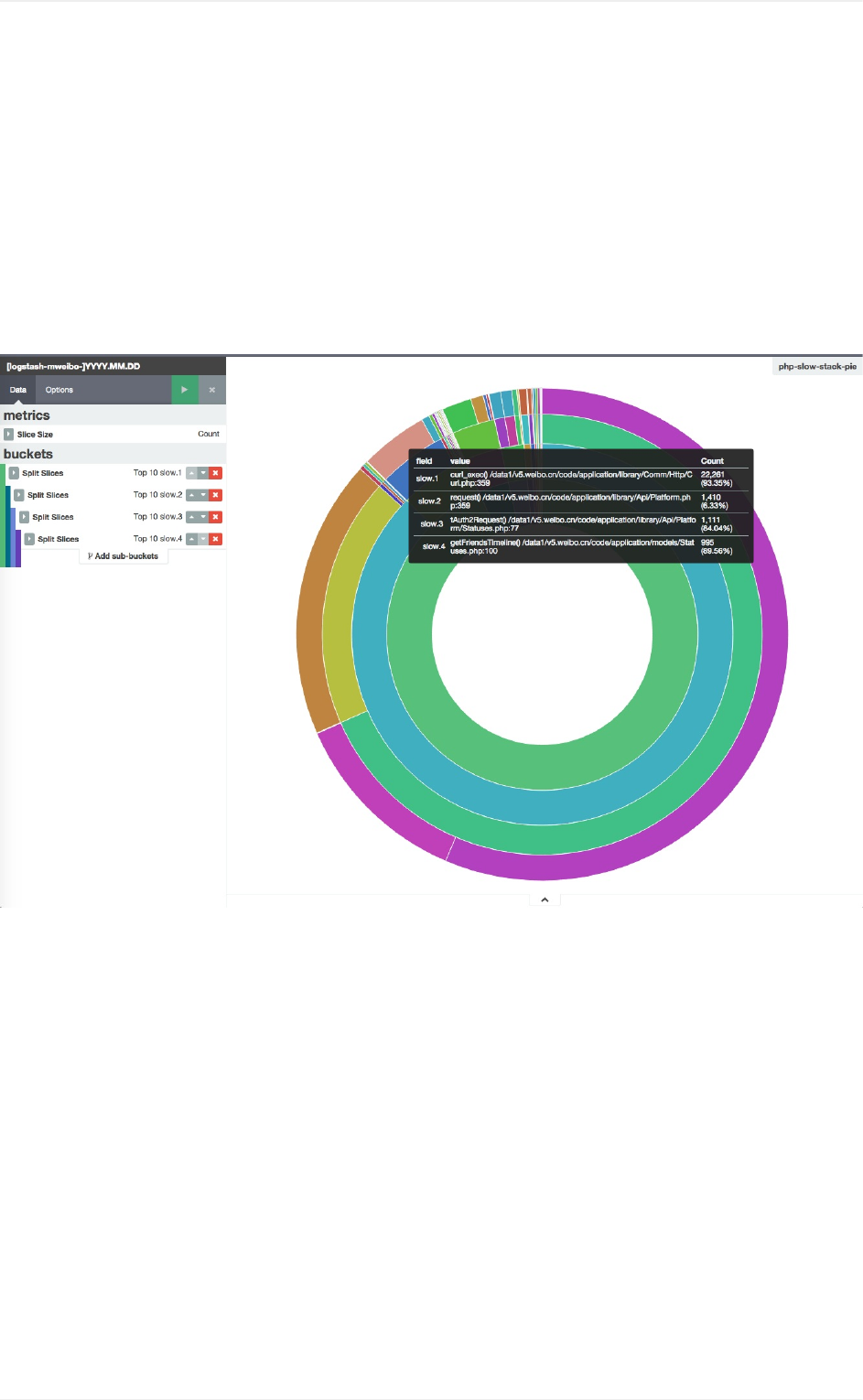
Task: Switch to the Data tab
Action: pyautogui.click(x=18, y=390)
